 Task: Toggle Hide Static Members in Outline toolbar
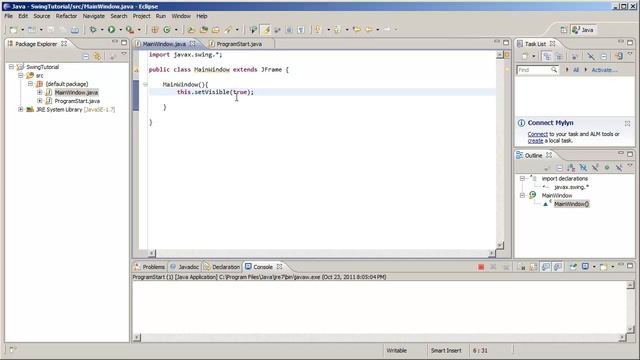coord(595,168)
